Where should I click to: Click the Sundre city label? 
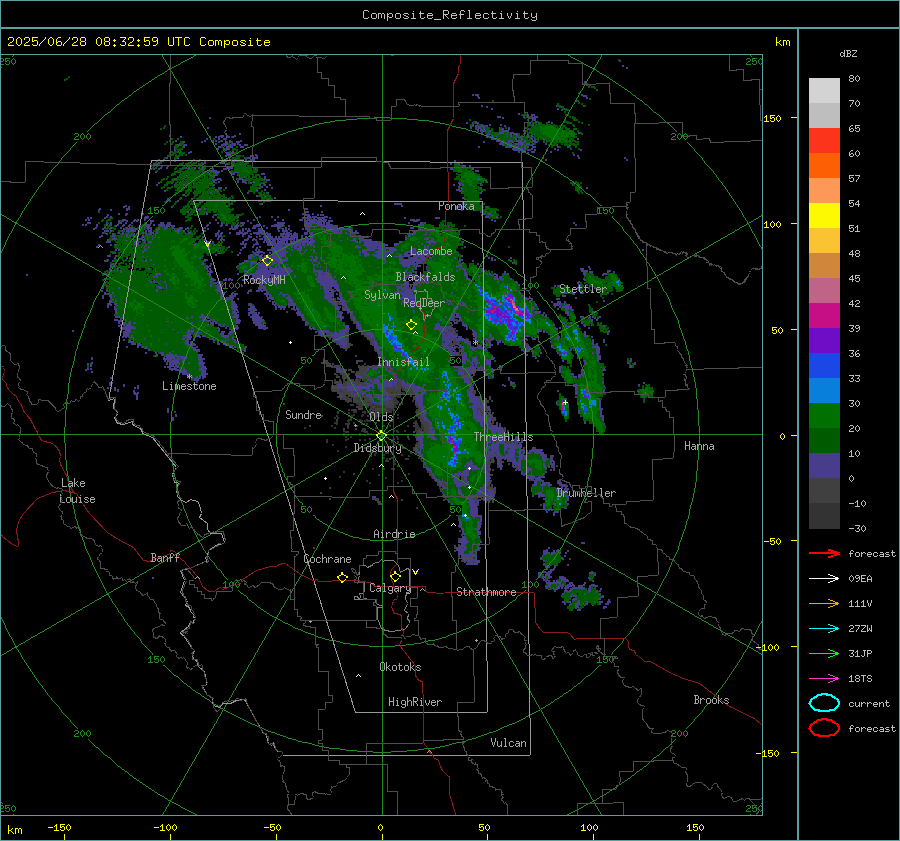click(304, 415)
